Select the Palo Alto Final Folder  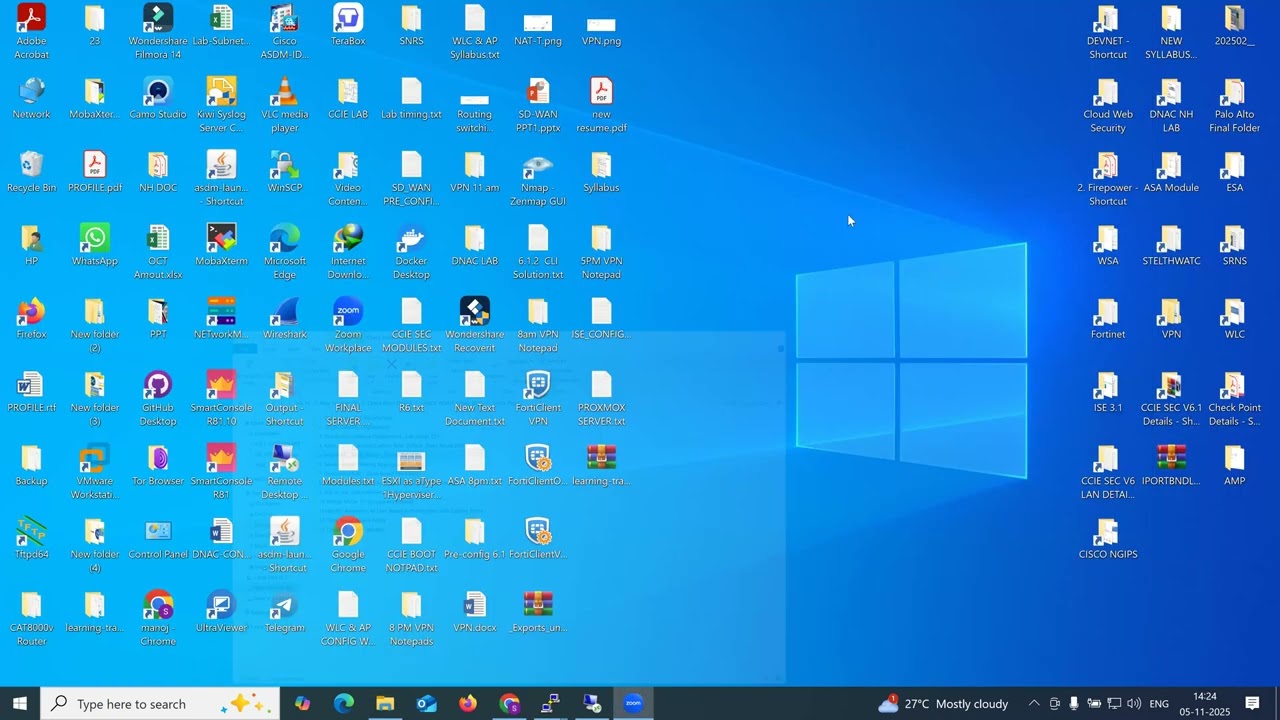coord(1235,105)
